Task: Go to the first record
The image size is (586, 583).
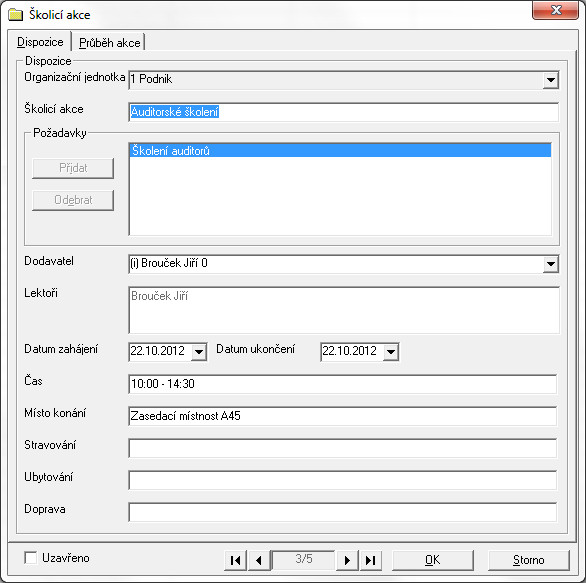Action: [x=235, y=560]
